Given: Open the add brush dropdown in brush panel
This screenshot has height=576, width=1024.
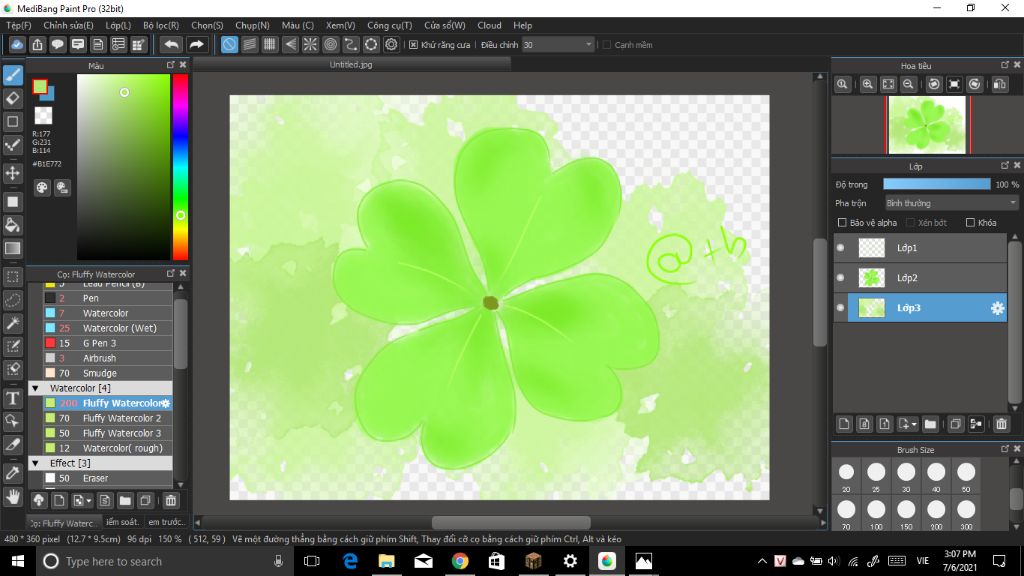Looking at the screenshot, I should pyautogui.click(x=88, y=501).
